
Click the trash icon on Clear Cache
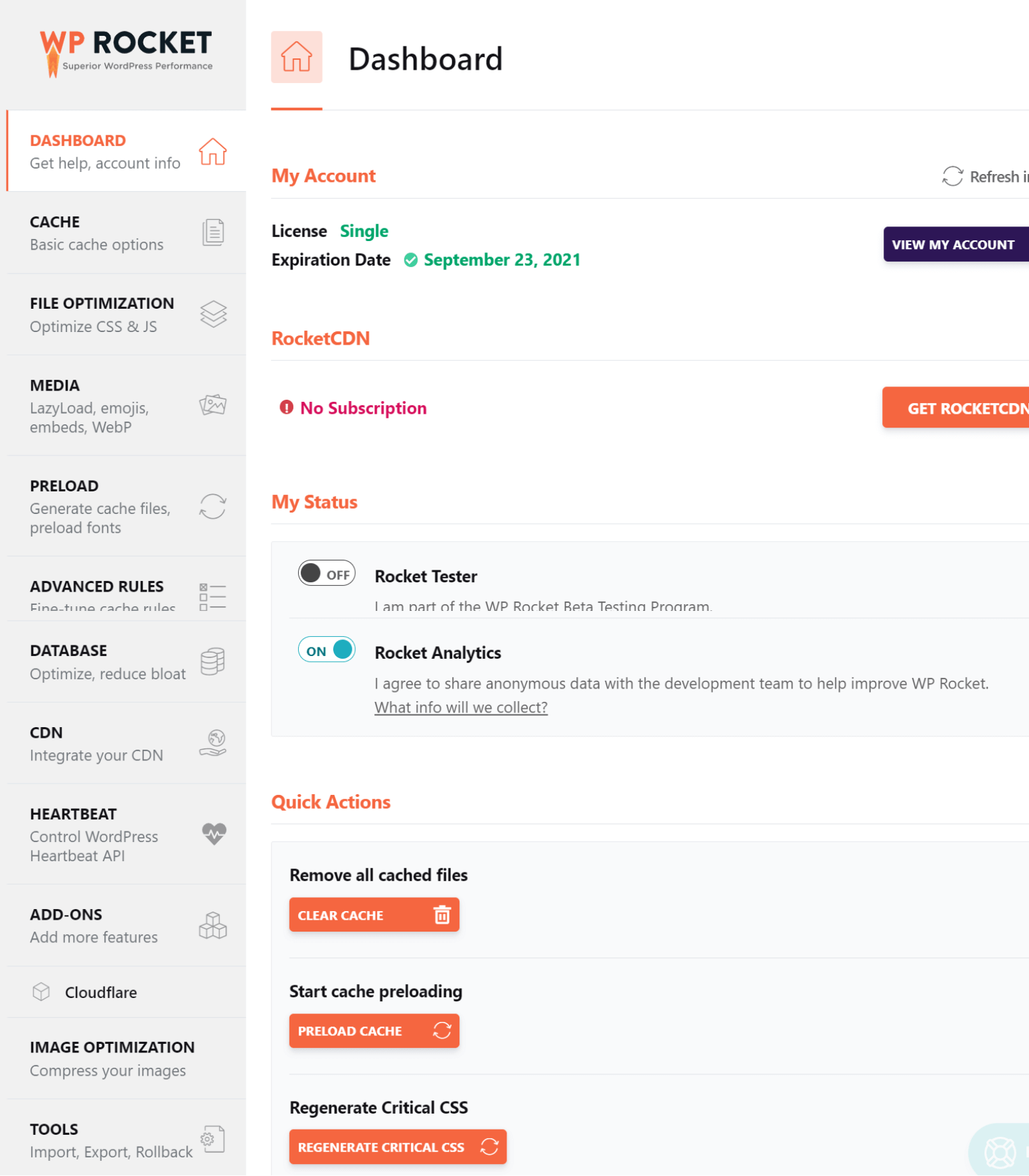(x=442, y=915)
